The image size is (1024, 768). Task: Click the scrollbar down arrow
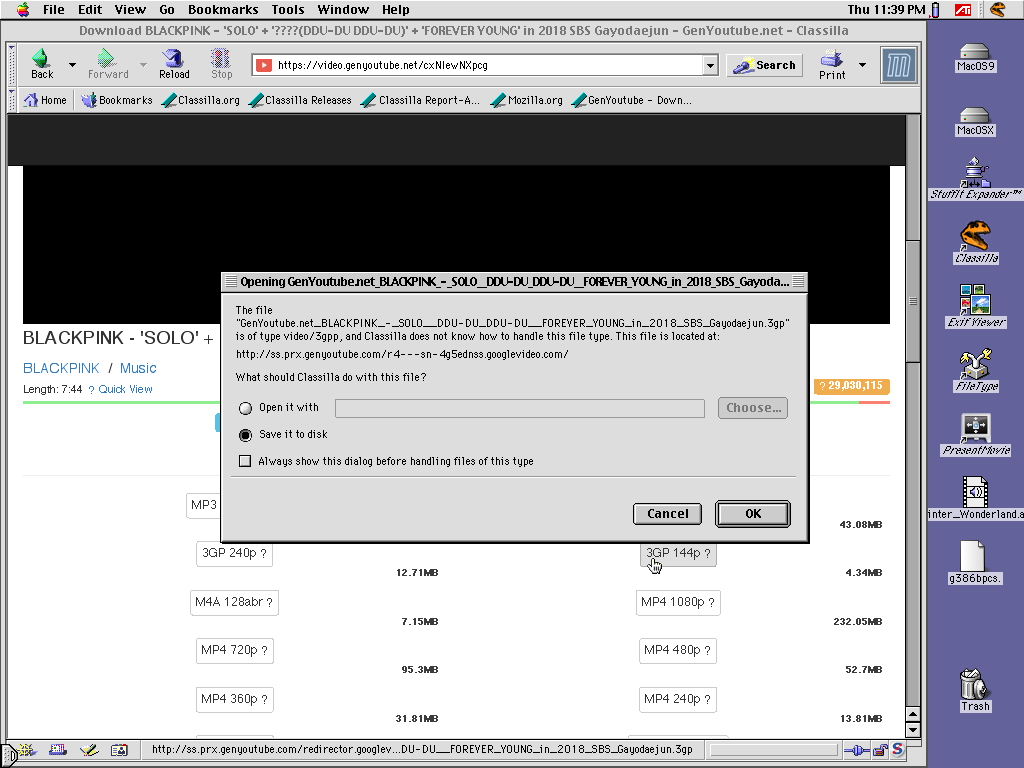[x=913, y=730]
